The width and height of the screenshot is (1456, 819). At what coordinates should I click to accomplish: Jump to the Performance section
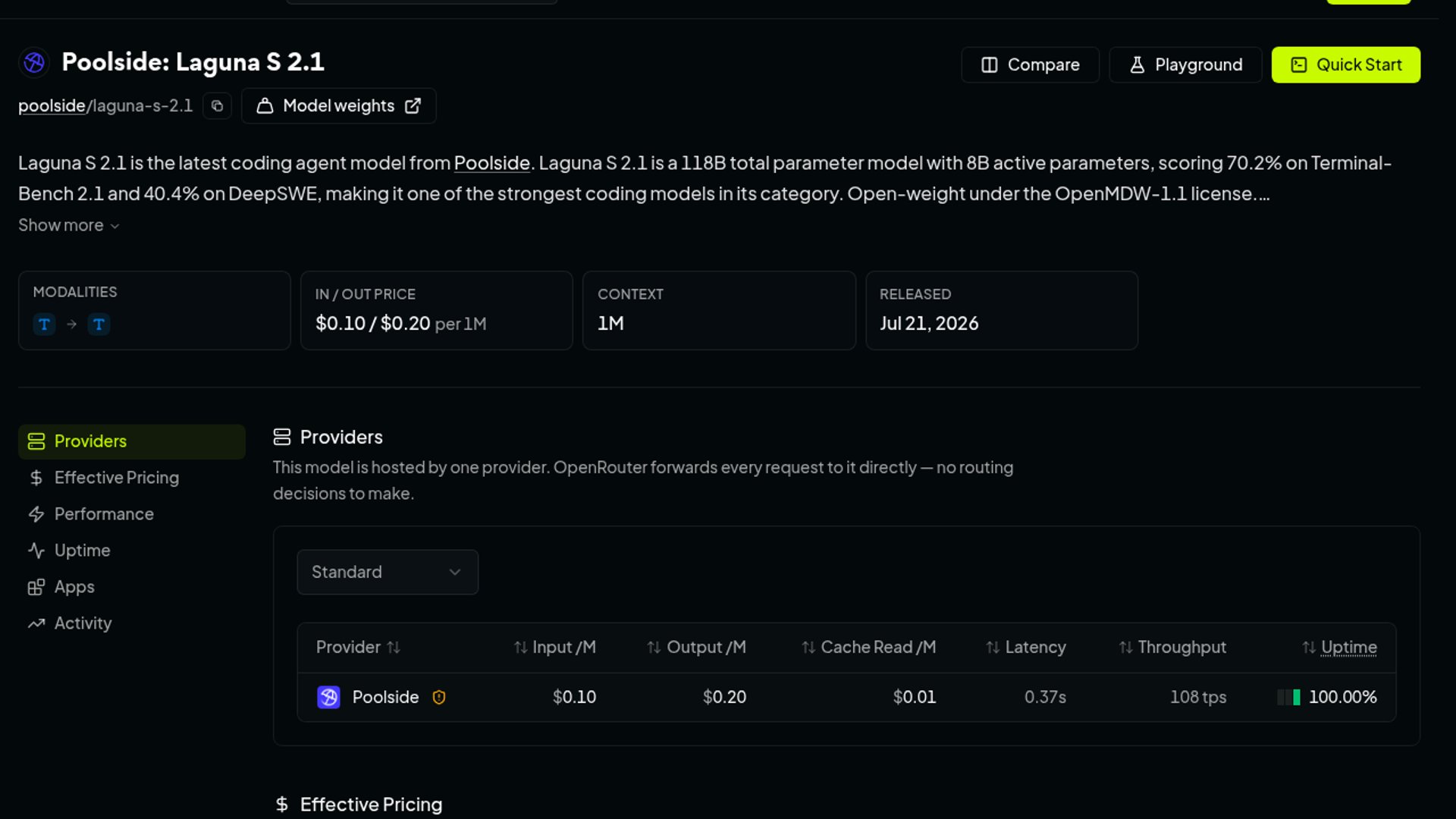pyautogui.click(x=132, y=514)
